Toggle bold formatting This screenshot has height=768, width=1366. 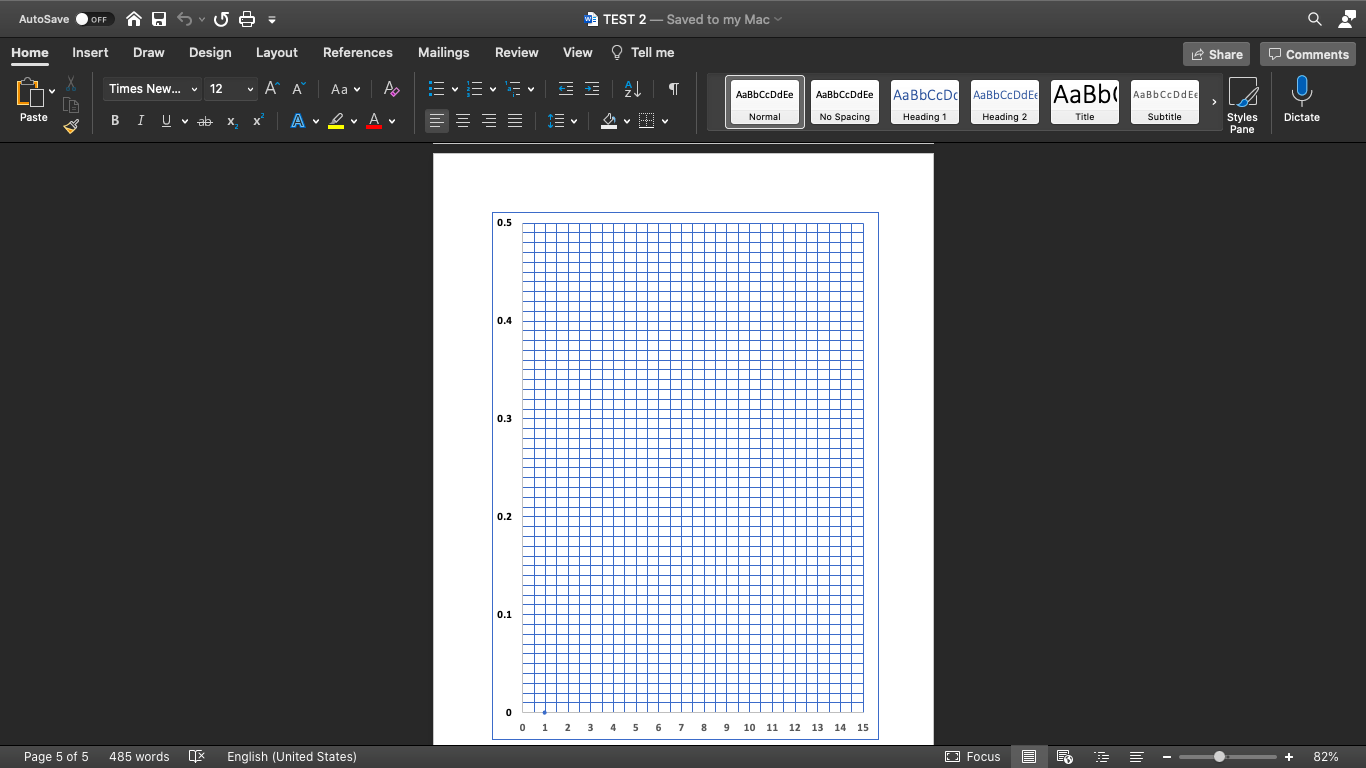(115, 121)
